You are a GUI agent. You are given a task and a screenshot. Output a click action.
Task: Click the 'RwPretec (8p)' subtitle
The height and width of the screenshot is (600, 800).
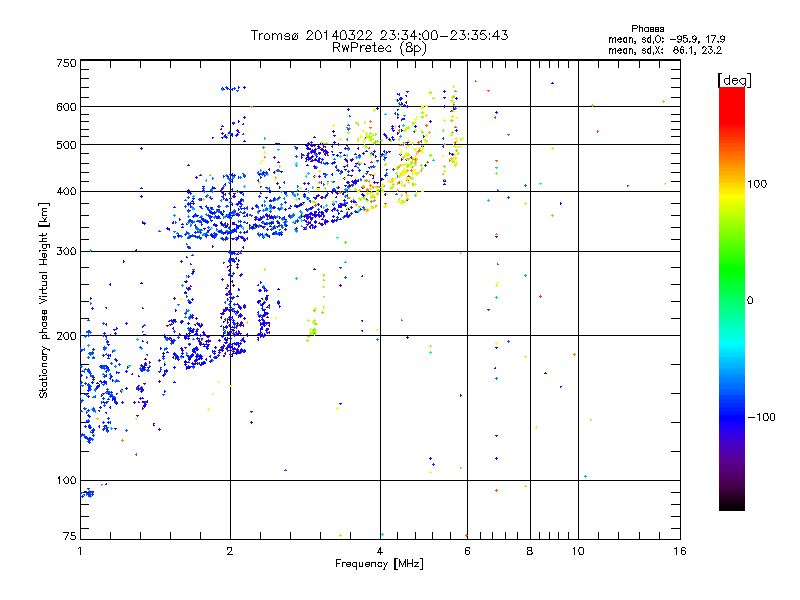point(379,48)
